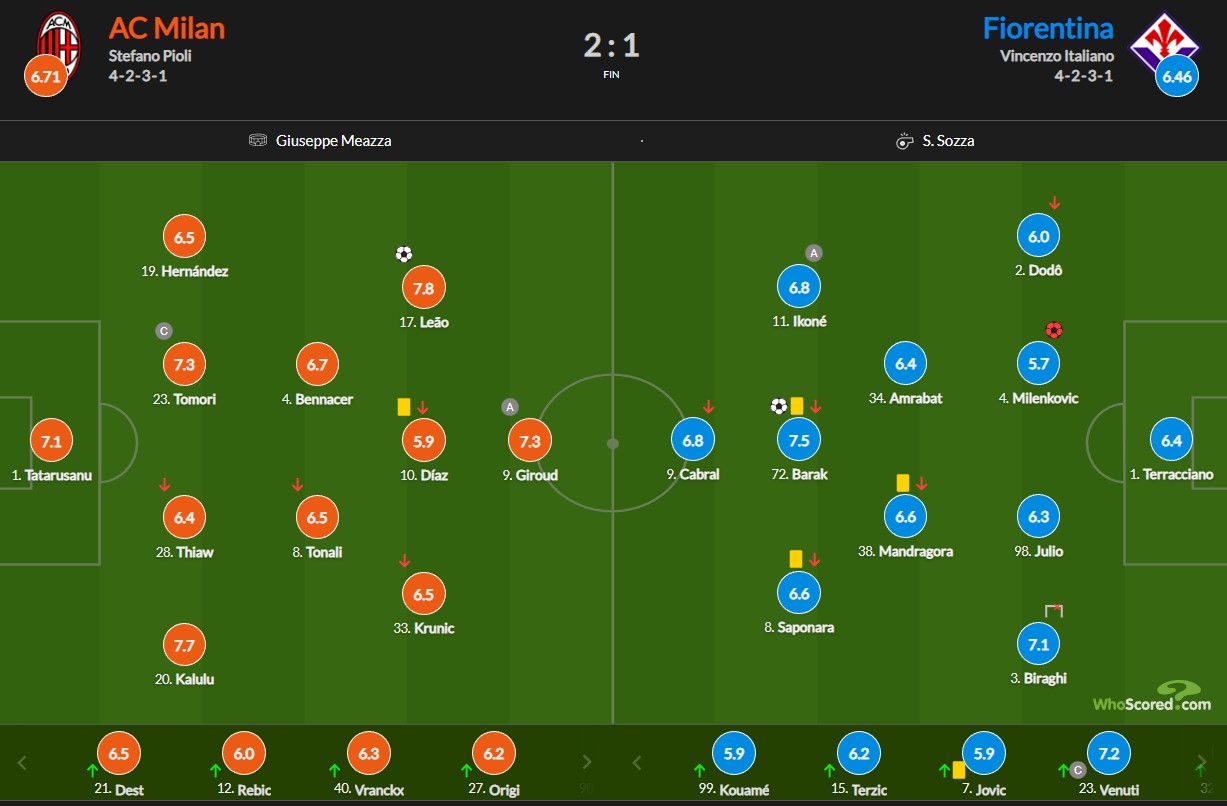Show next Fiorentina substitutes with right chevron
This screenshot has height=806, width=1227.
point(1200,764)
